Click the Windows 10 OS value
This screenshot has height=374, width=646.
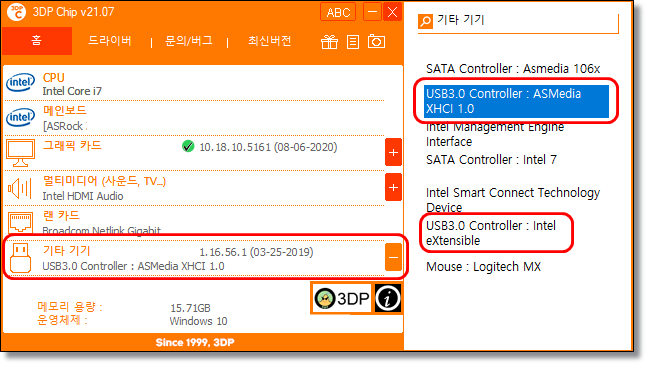(198, 321)
